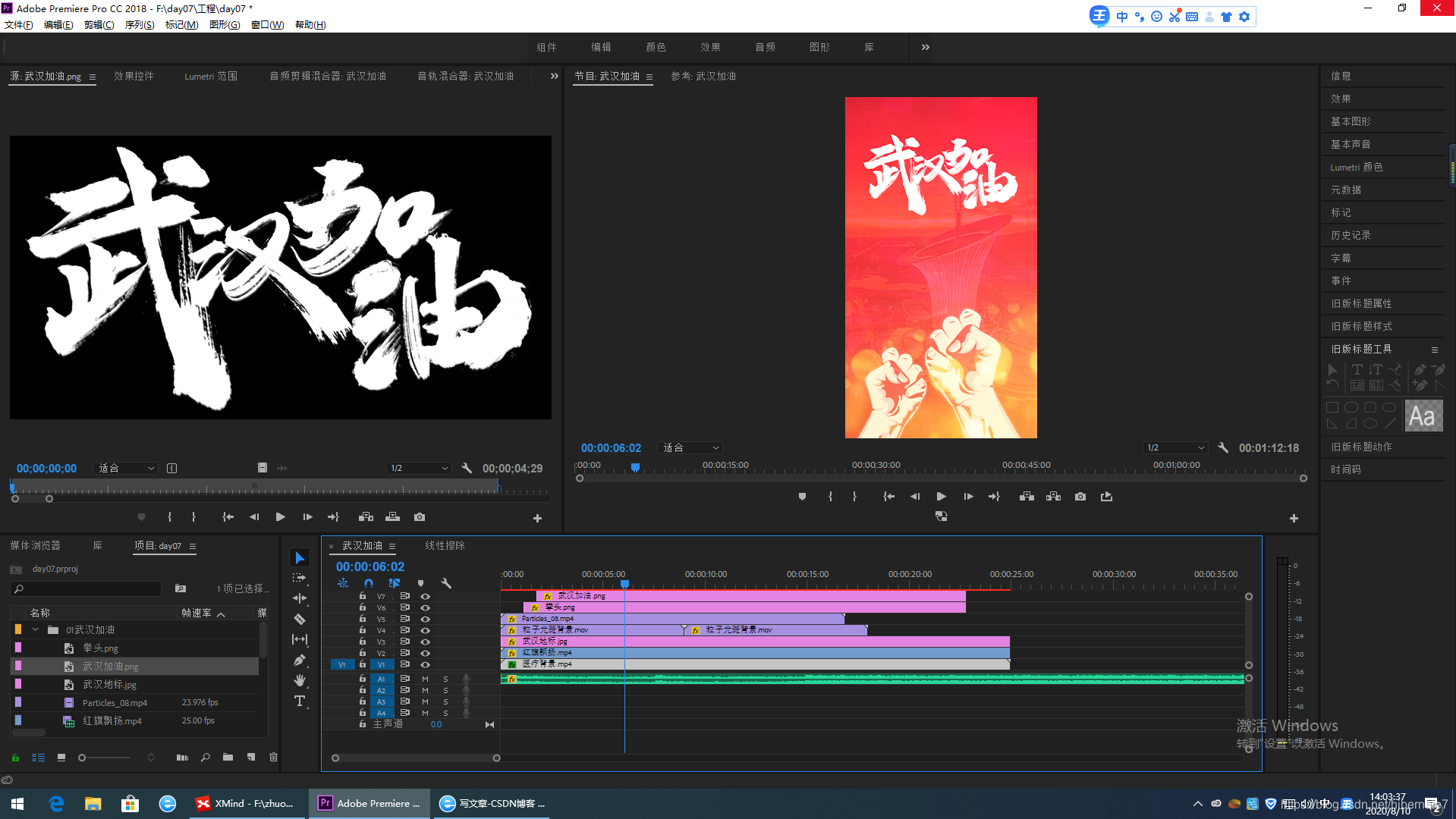Click New Bin folder icon in project panel
Viewport: 1456px width, 819px height.
point(228,757)
